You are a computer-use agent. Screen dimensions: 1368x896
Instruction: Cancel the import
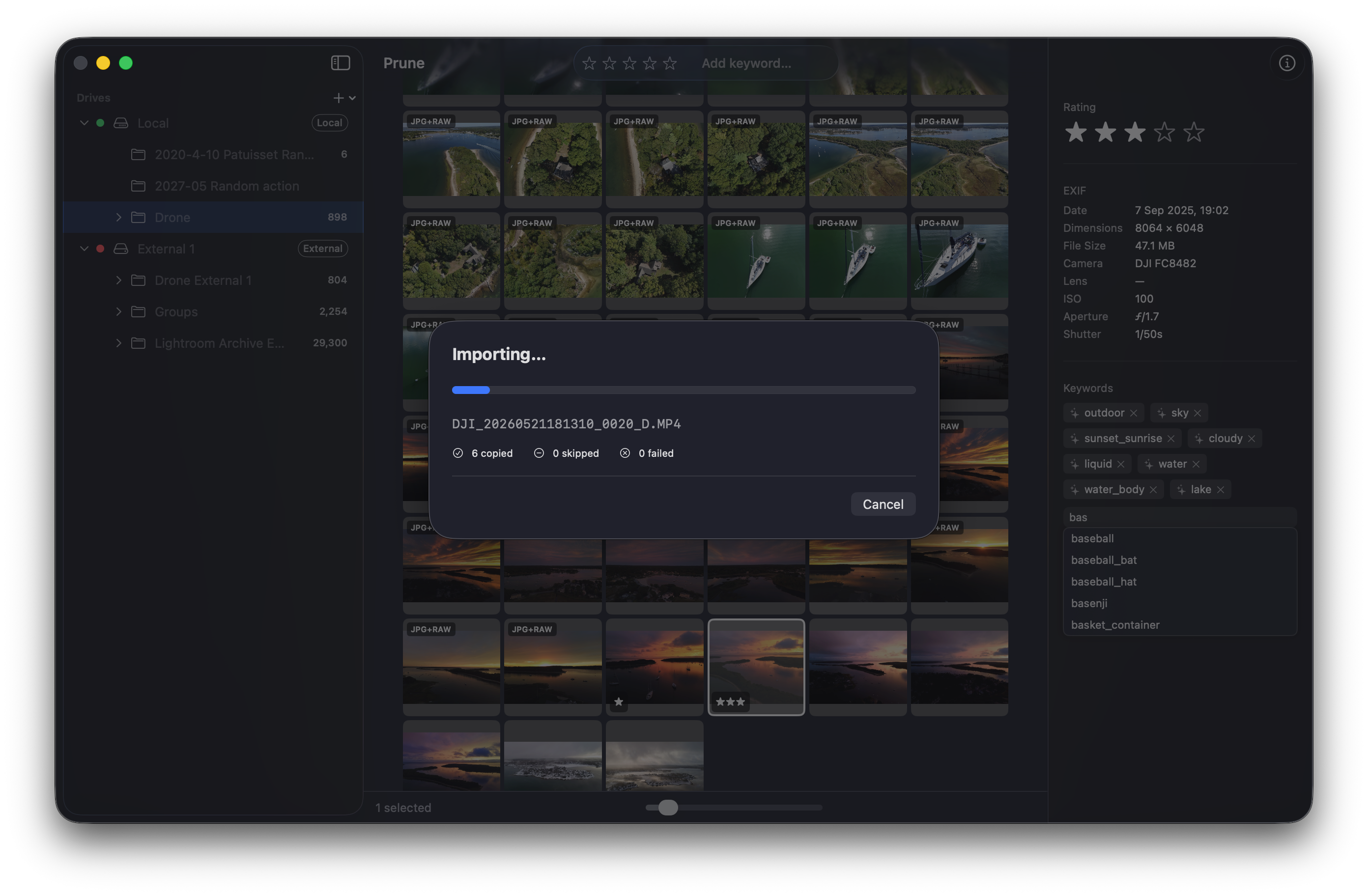(x=883, y=504)
